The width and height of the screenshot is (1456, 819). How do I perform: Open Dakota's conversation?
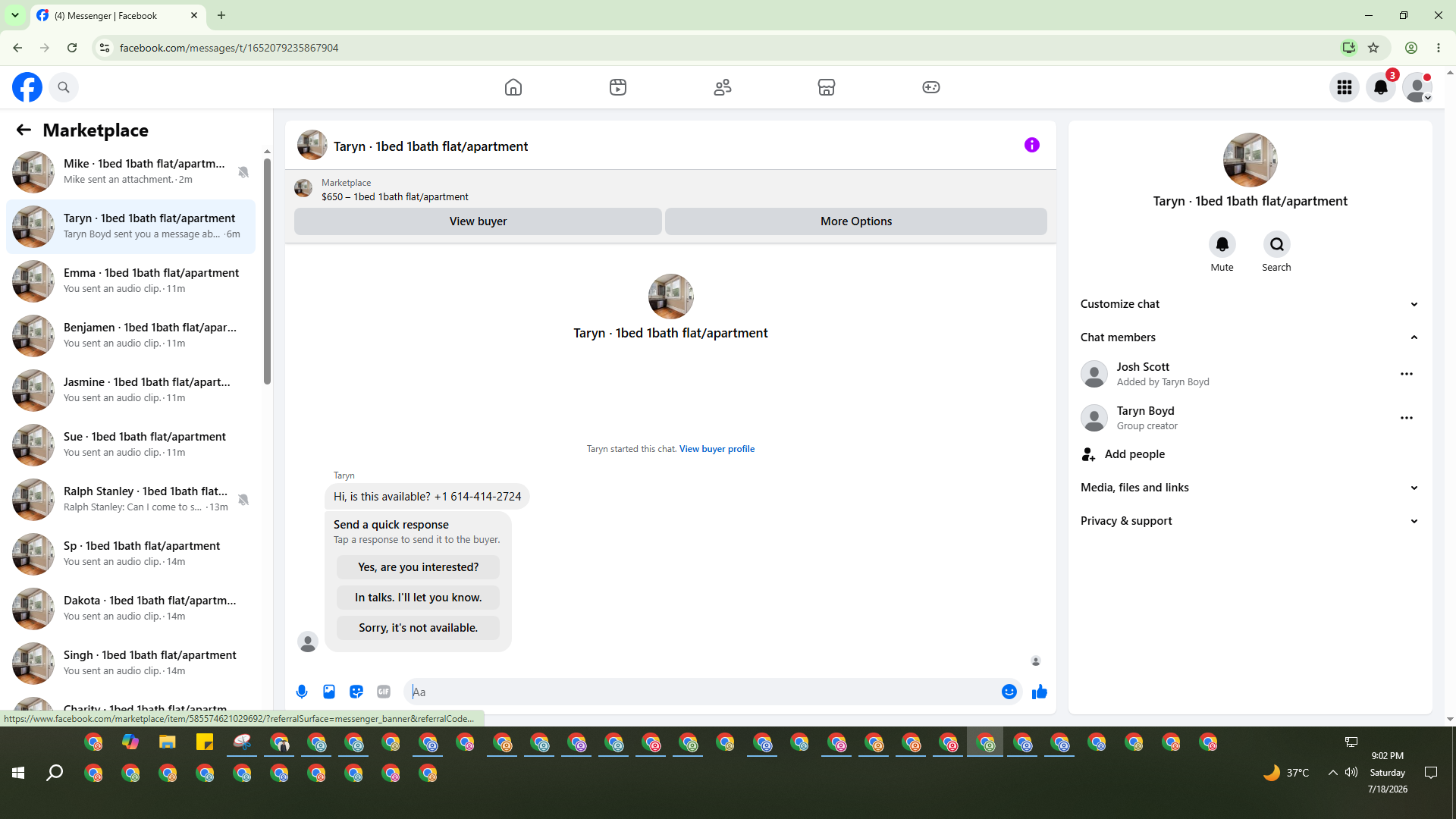[130, 608]
